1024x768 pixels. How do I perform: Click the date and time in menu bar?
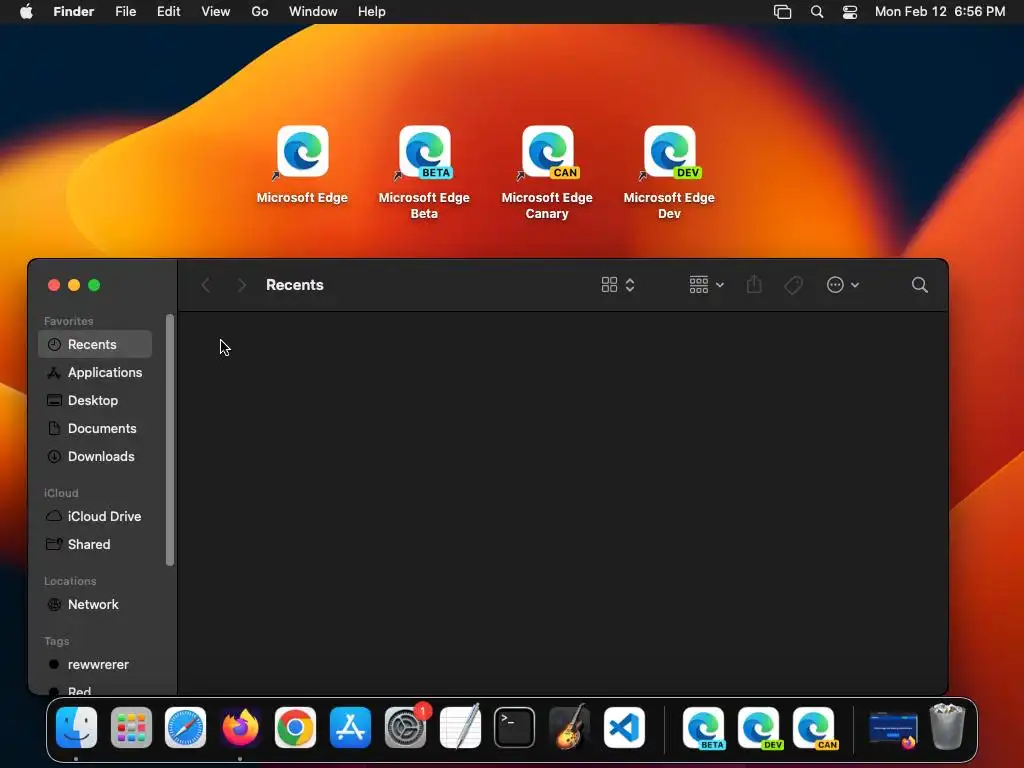pos(940,12)
